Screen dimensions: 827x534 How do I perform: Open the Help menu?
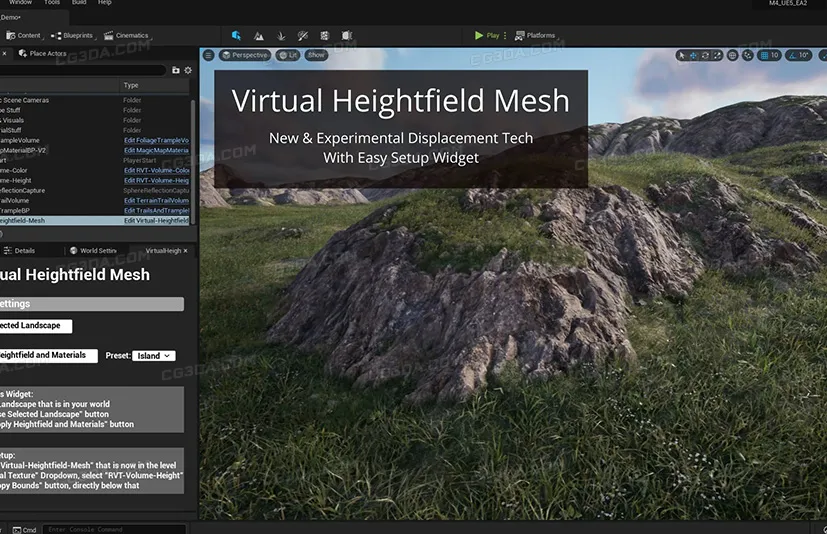[x=104, y=2]
